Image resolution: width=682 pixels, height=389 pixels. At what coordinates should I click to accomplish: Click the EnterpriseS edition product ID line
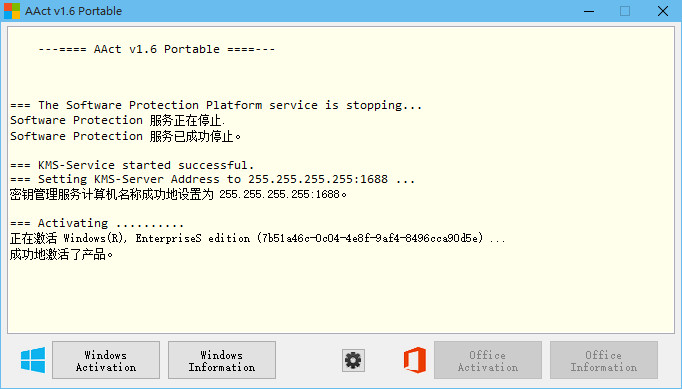[257, 238]
